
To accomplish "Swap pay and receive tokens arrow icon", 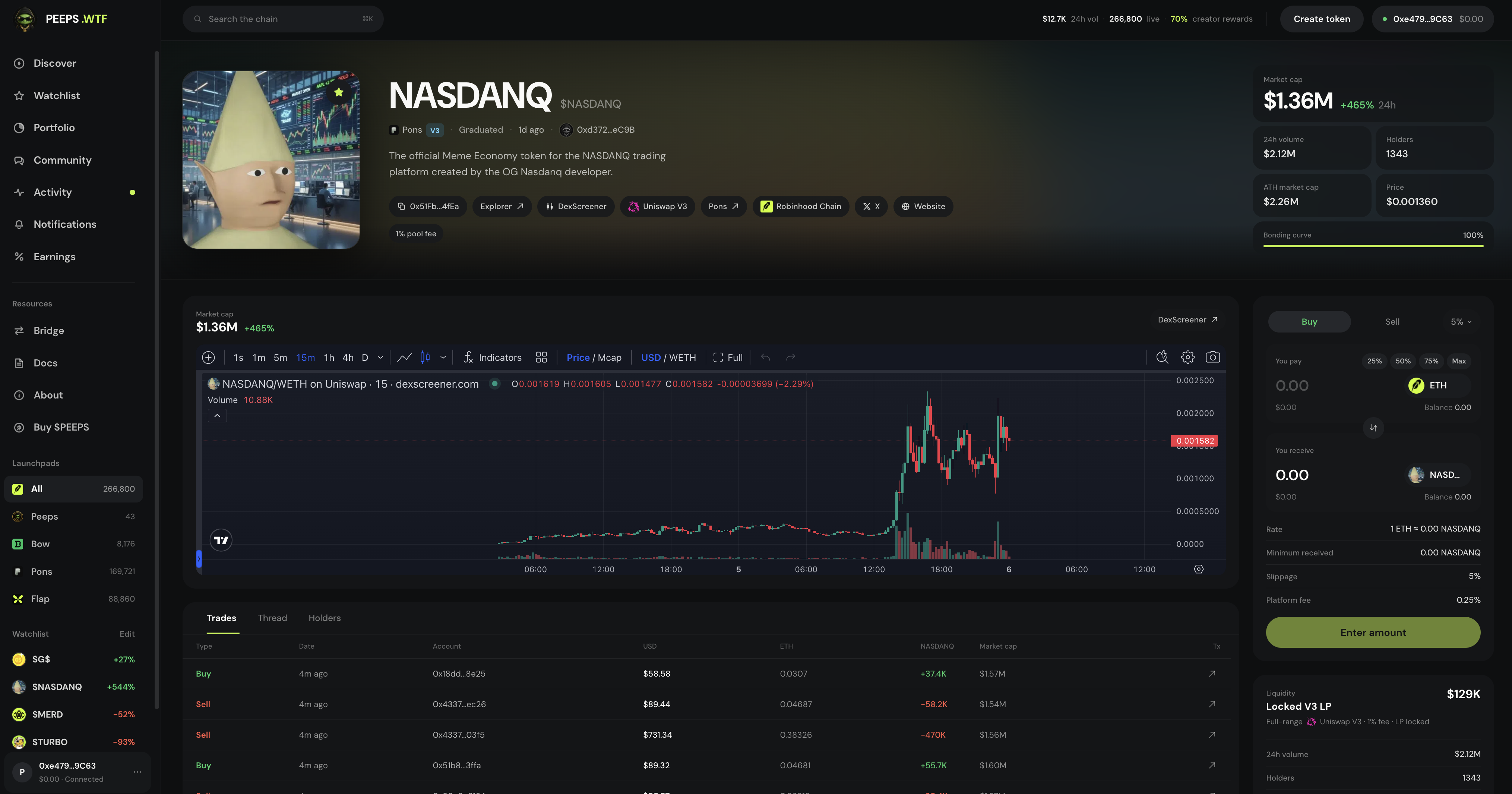I will pyautogui.click(x=1373, y=428).
